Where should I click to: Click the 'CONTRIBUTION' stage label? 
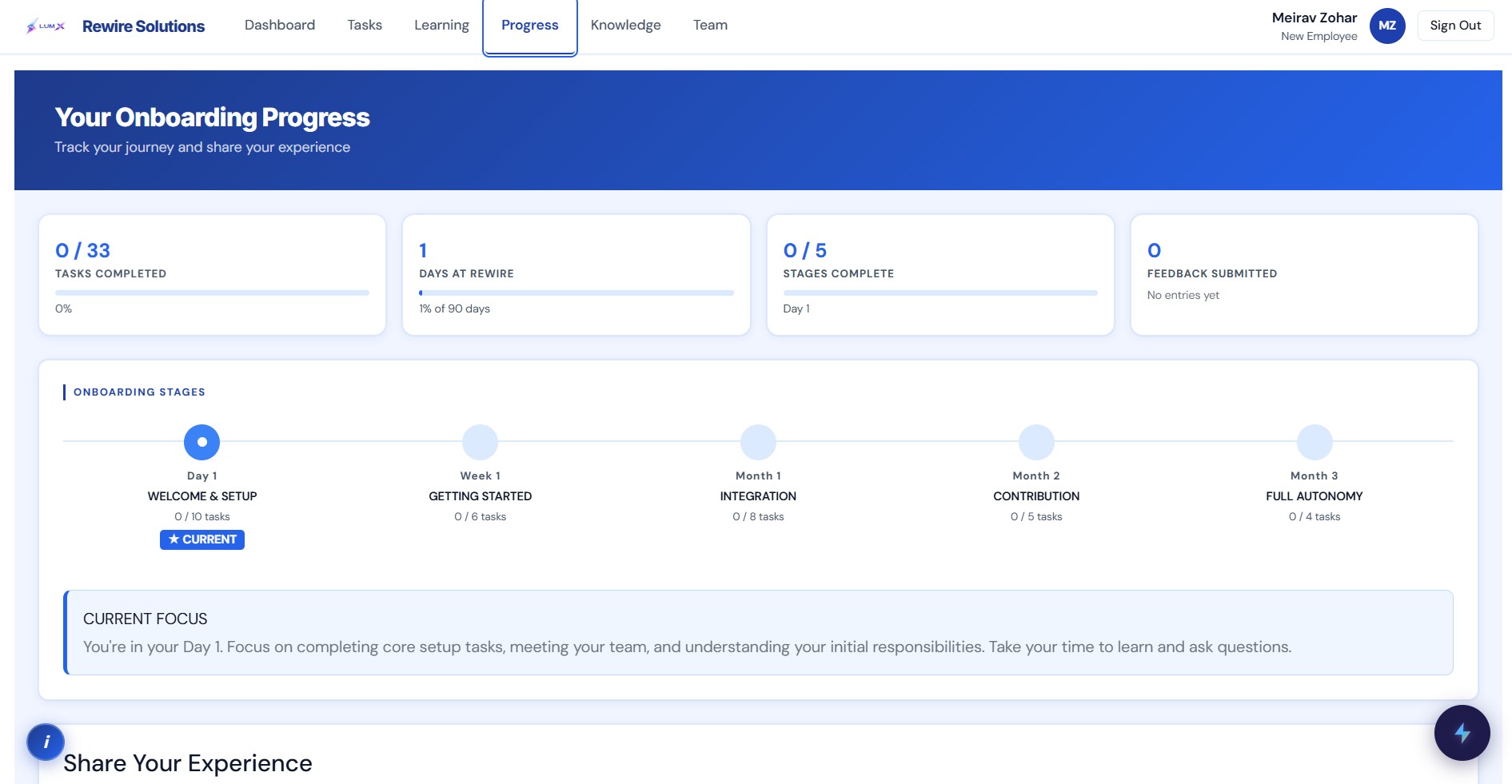click(1036, 496)
